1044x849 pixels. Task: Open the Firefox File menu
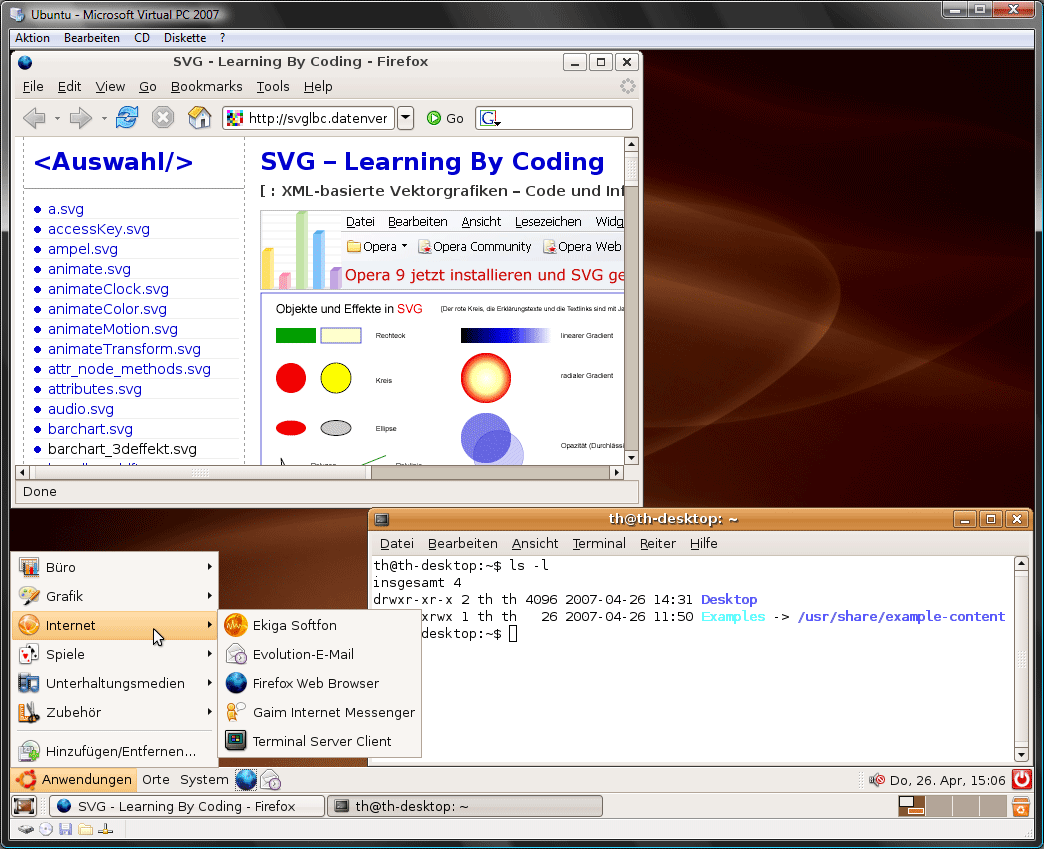[33, 87]
